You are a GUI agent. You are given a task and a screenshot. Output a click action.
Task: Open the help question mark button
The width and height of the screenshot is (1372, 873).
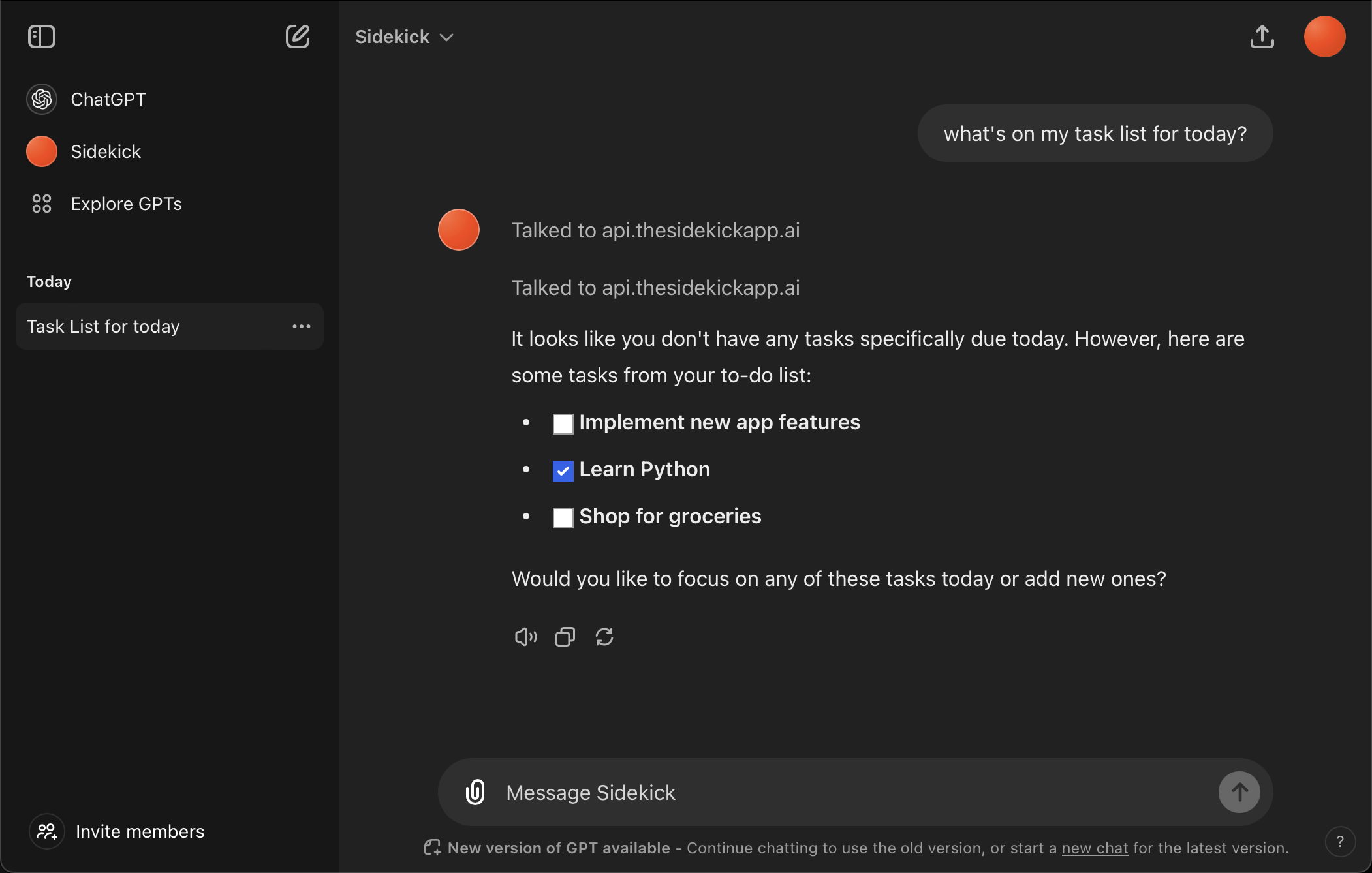point(1340,842)
